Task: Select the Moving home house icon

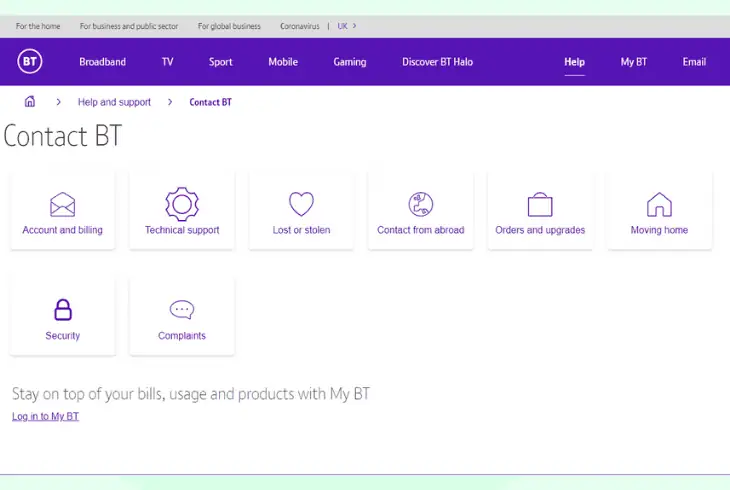Action: 659,204
